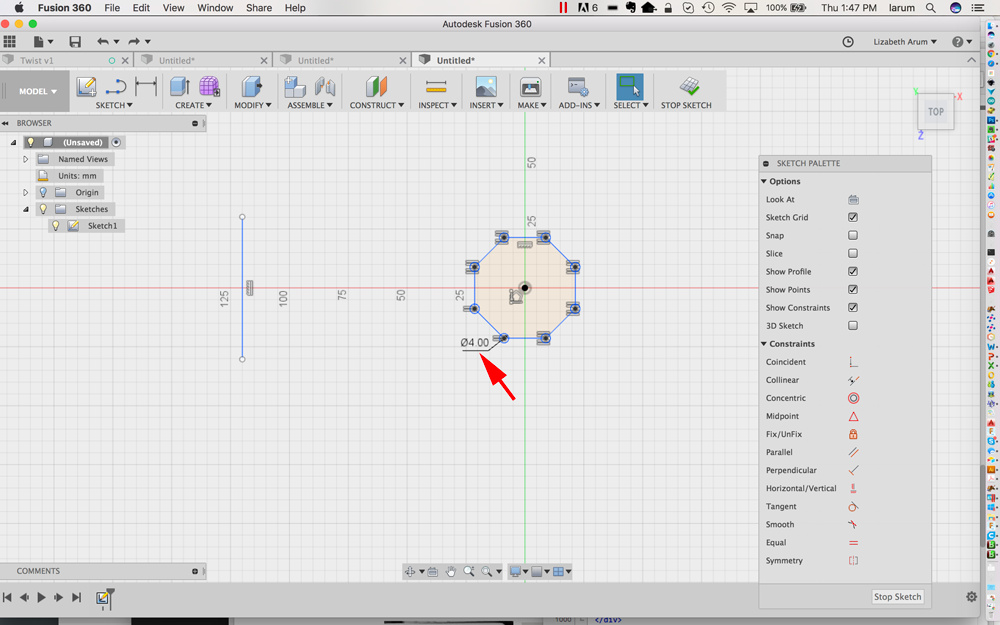Click the New Component icon in Assemble
The image size is (1000, 625).
coord(295,86)
